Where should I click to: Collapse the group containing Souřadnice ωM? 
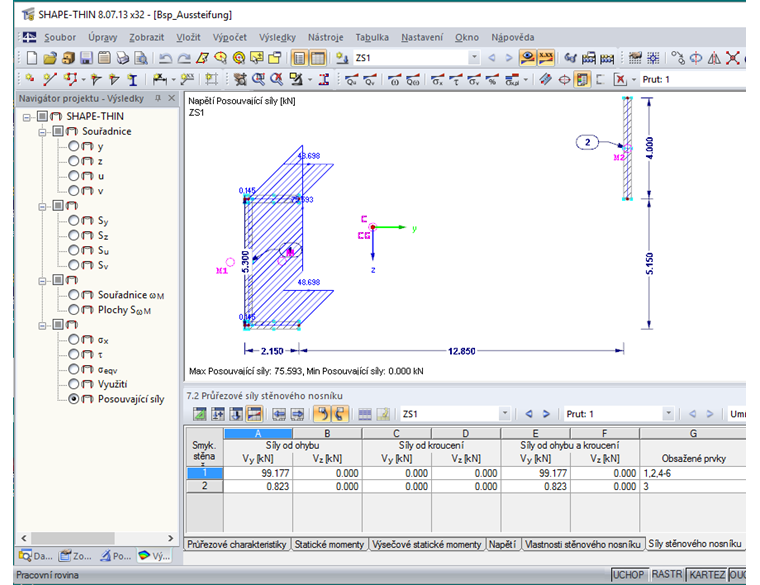pos(43,281)
